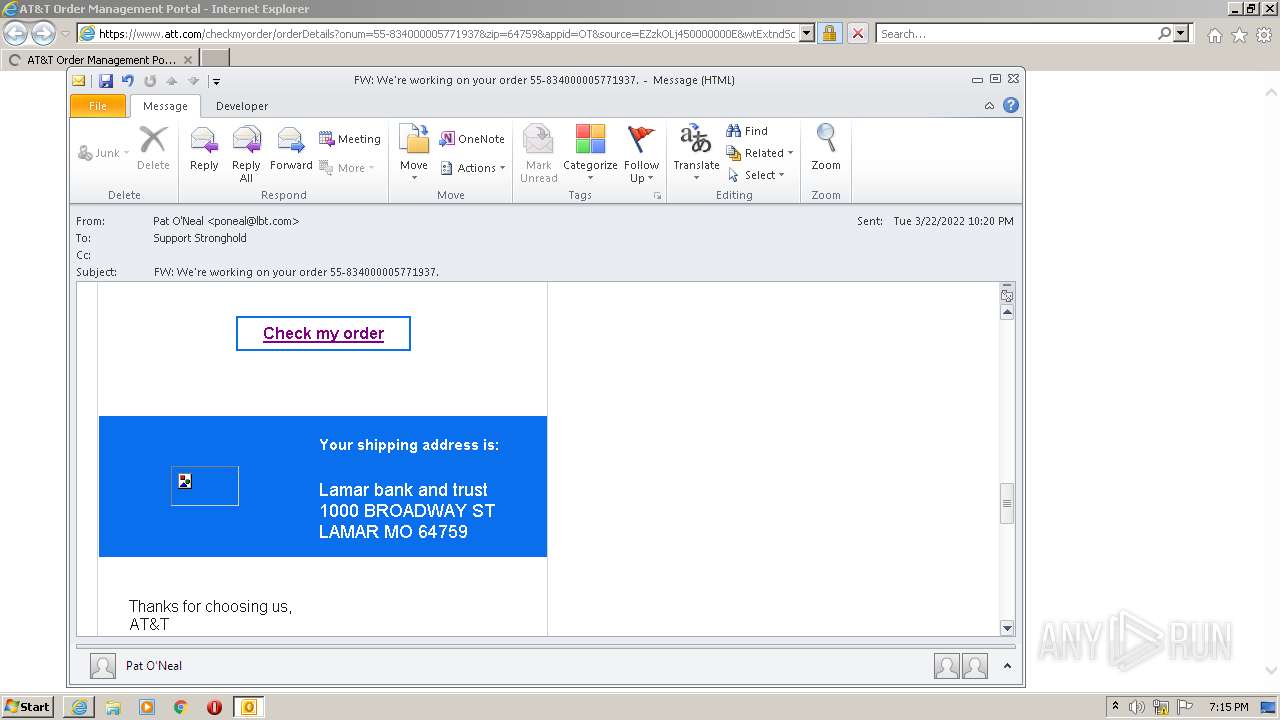This screenshot has width=1280, height=720.
Task: Click the message body vertical scrollbar thumb
Action: click(1007, 504)
